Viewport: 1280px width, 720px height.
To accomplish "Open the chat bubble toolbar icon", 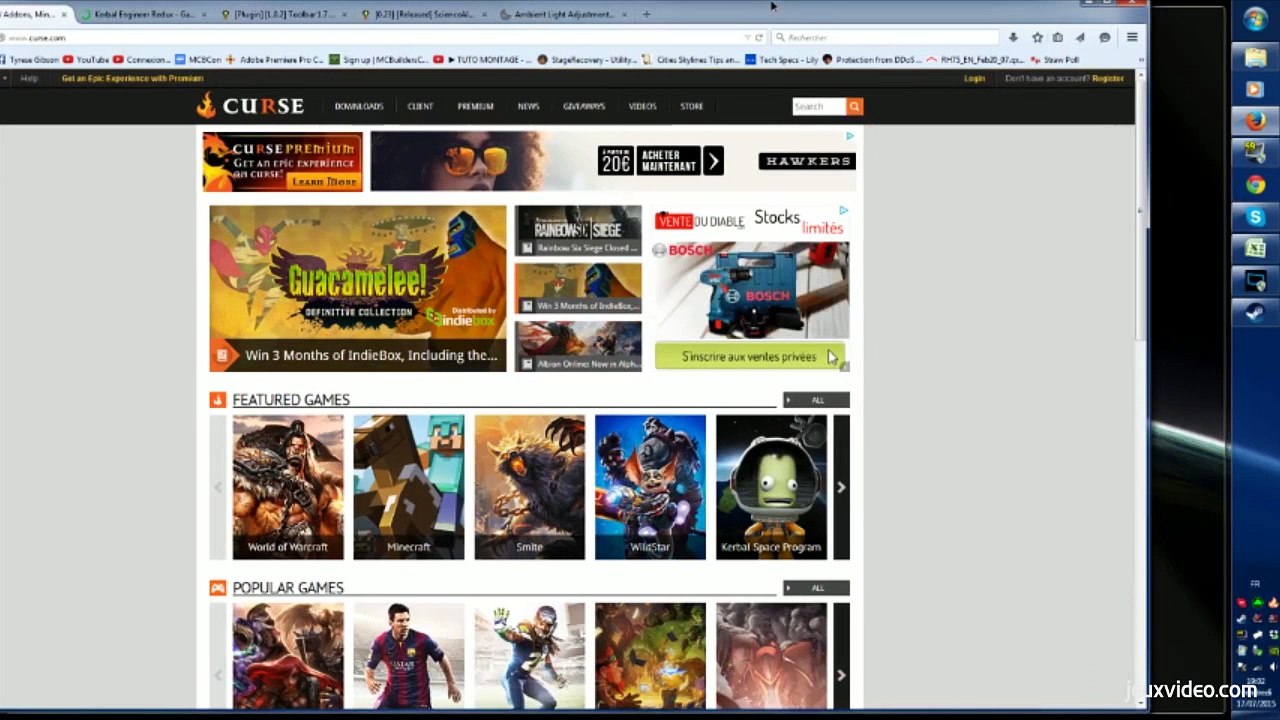I will click(x=1104, y=37).
